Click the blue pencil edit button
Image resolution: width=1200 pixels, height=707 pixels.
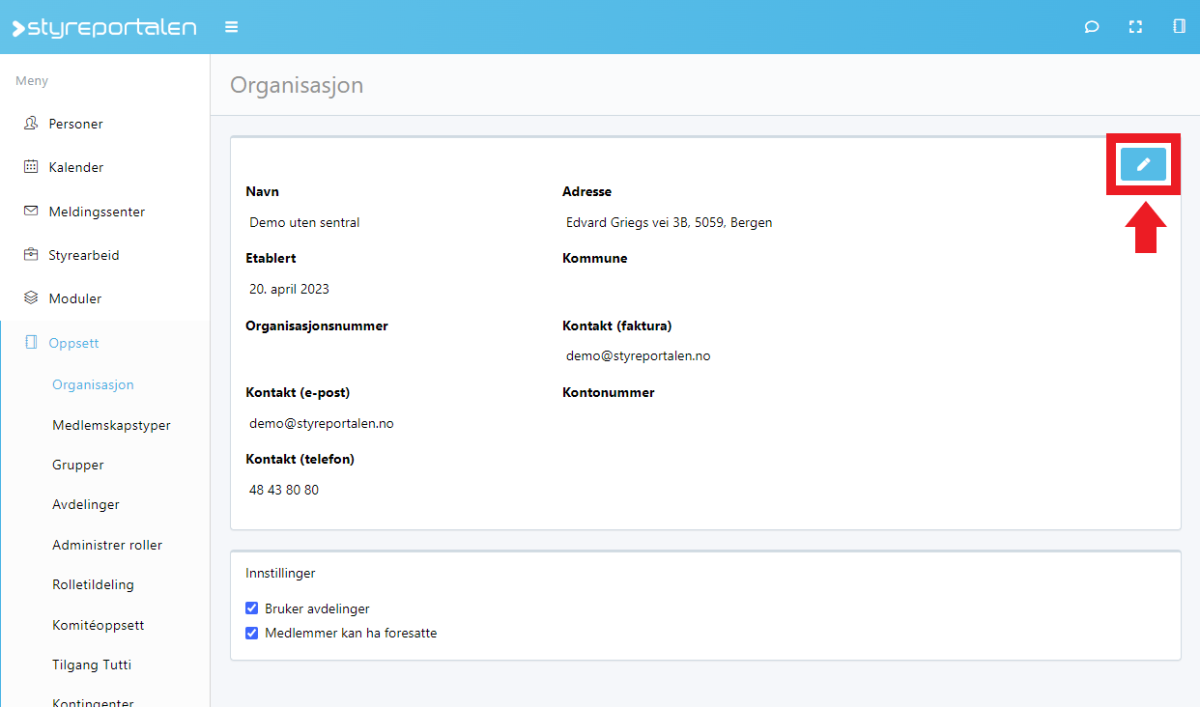click(1143, 164)
